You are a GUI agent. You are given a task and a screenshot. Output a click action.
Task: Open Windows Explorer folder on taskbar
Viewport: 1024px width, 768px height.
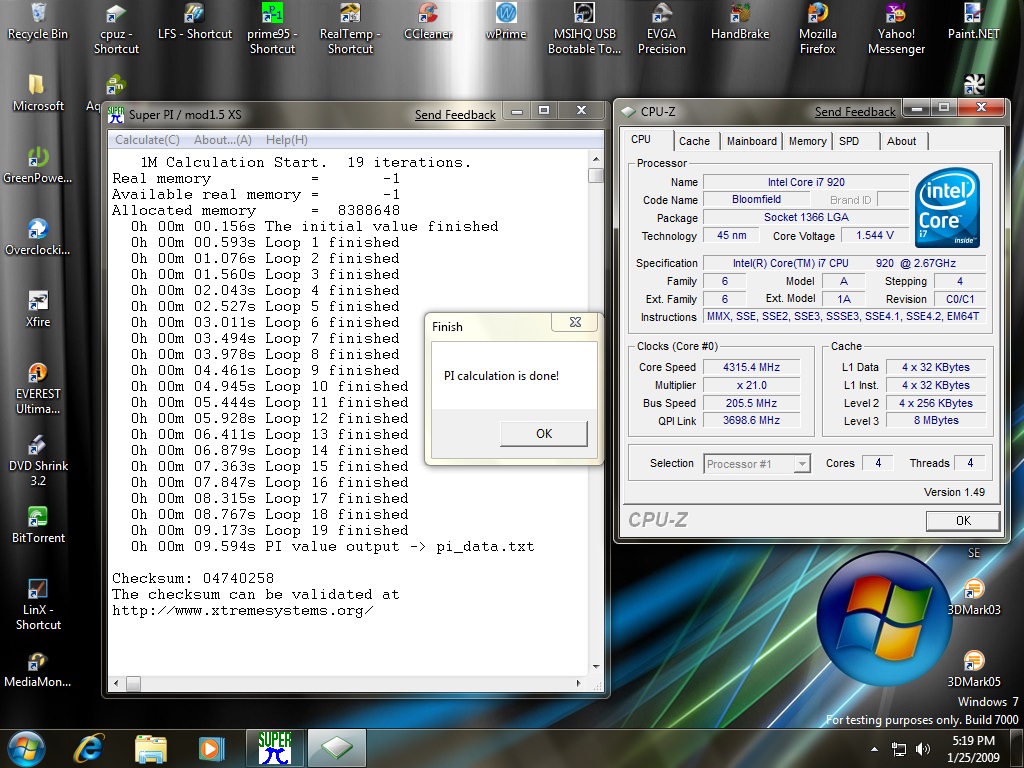151,748
